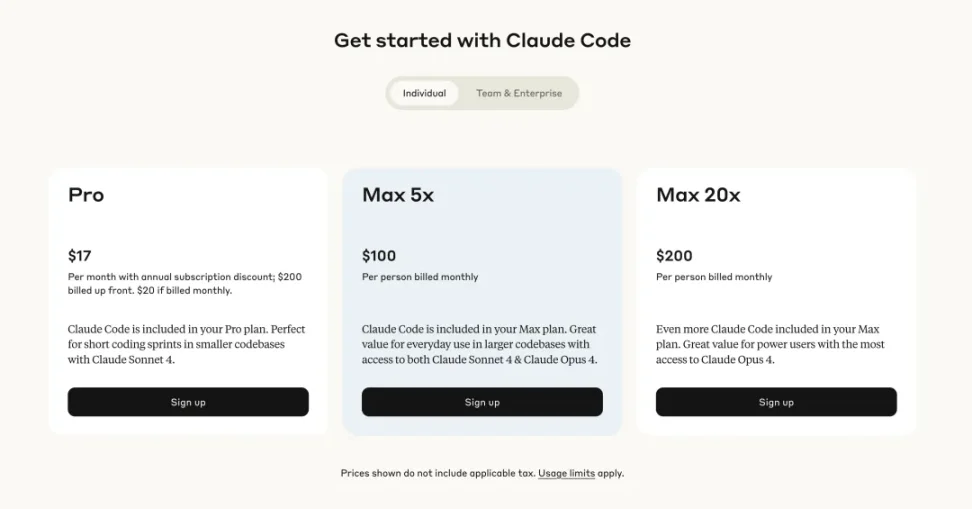Click the Max 5x plan description paragraph

[x=480, y=344]
